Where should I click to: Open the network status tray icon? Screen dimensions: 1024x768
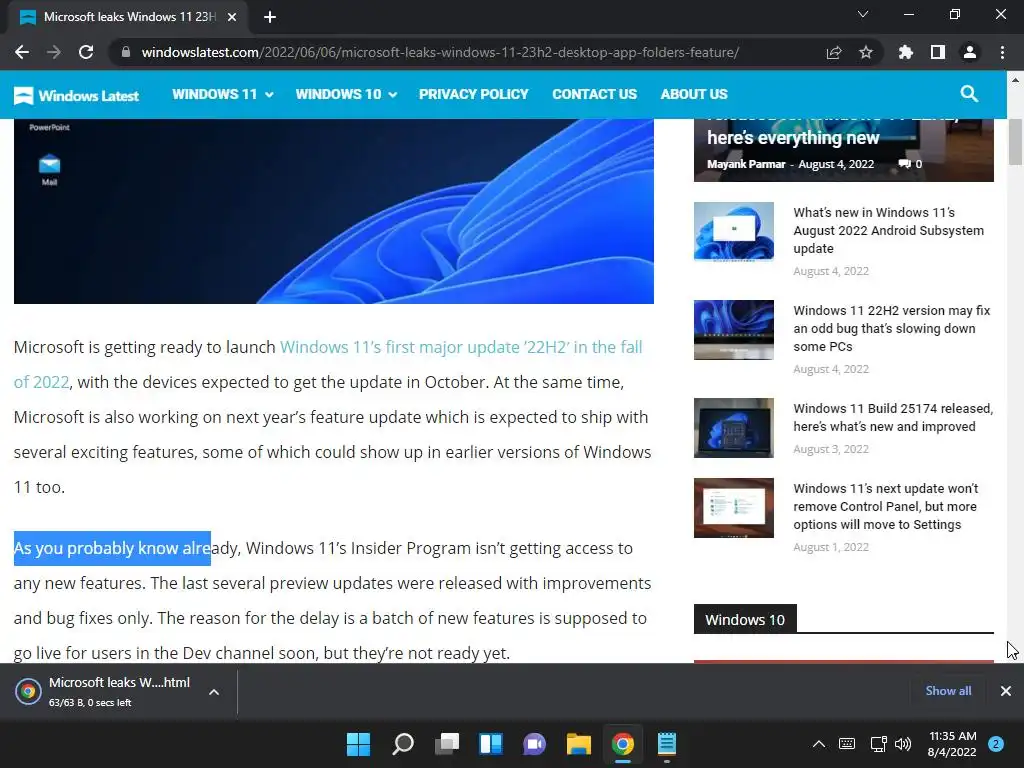[878, 744]
